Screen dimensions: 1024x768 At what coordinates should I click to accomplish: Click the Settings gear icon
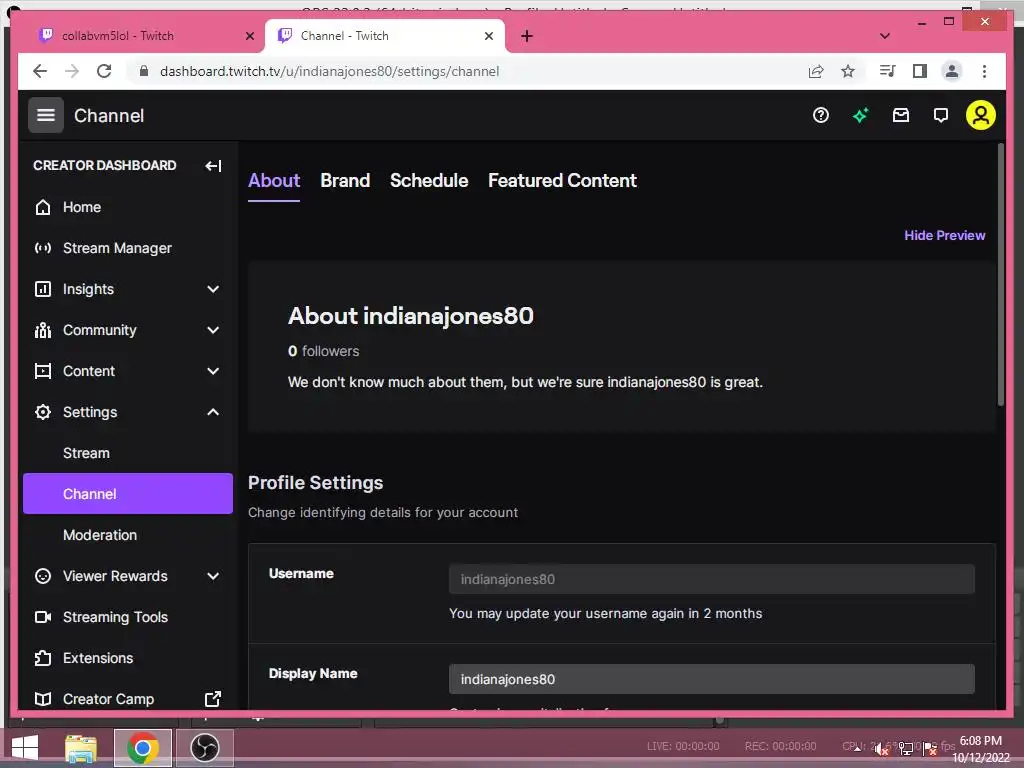(x=42, y=412)
